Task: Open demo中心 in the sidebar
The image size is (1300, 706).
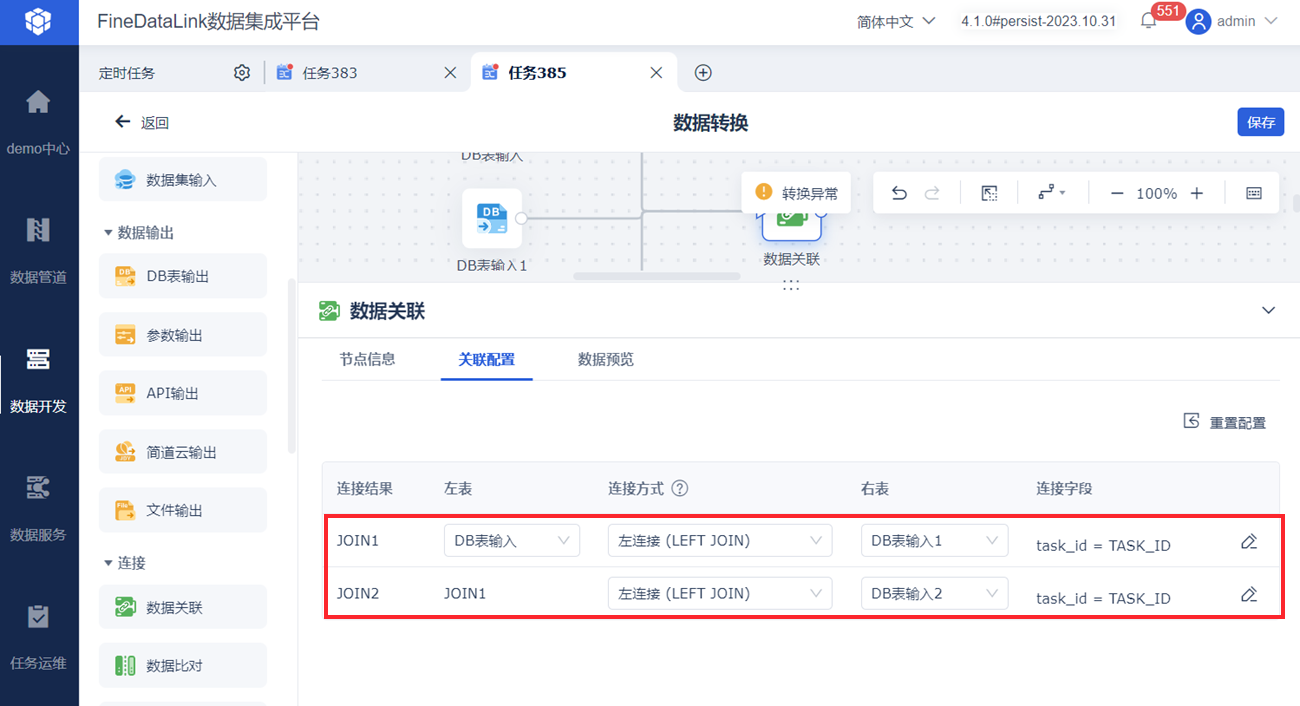Action: pos(38,123)
